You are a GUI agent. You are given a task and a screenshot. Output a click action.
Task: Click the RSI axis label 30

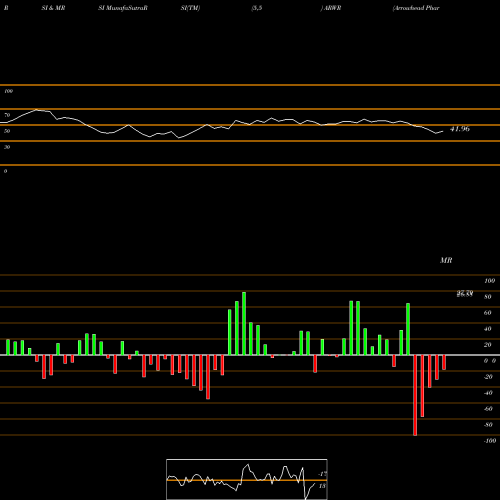tap(7, 147)
